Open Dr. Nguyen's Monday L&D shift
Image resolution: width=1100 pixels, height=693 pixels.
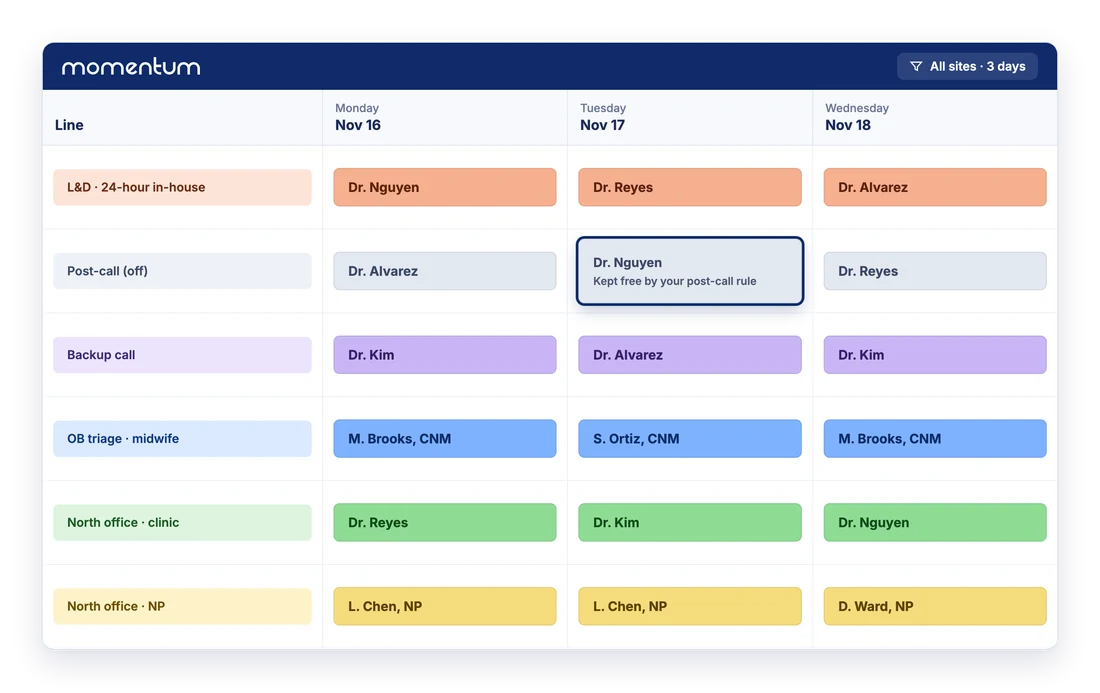pos(445,187)
